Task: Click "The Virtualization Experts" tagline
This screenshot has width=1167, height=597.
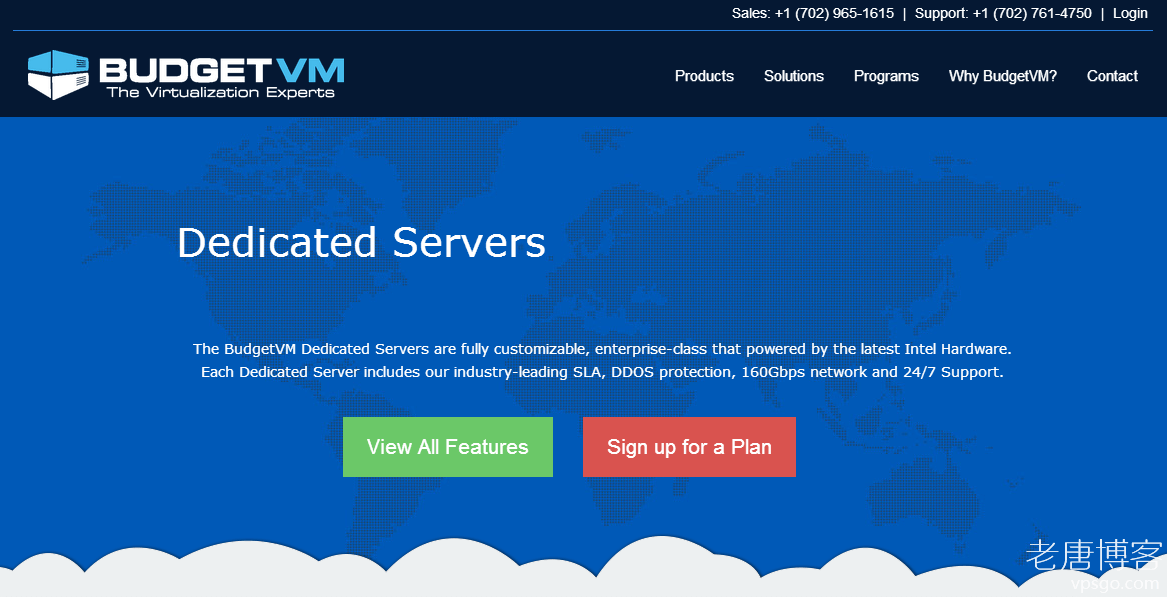Action: (x=221, y=92)
